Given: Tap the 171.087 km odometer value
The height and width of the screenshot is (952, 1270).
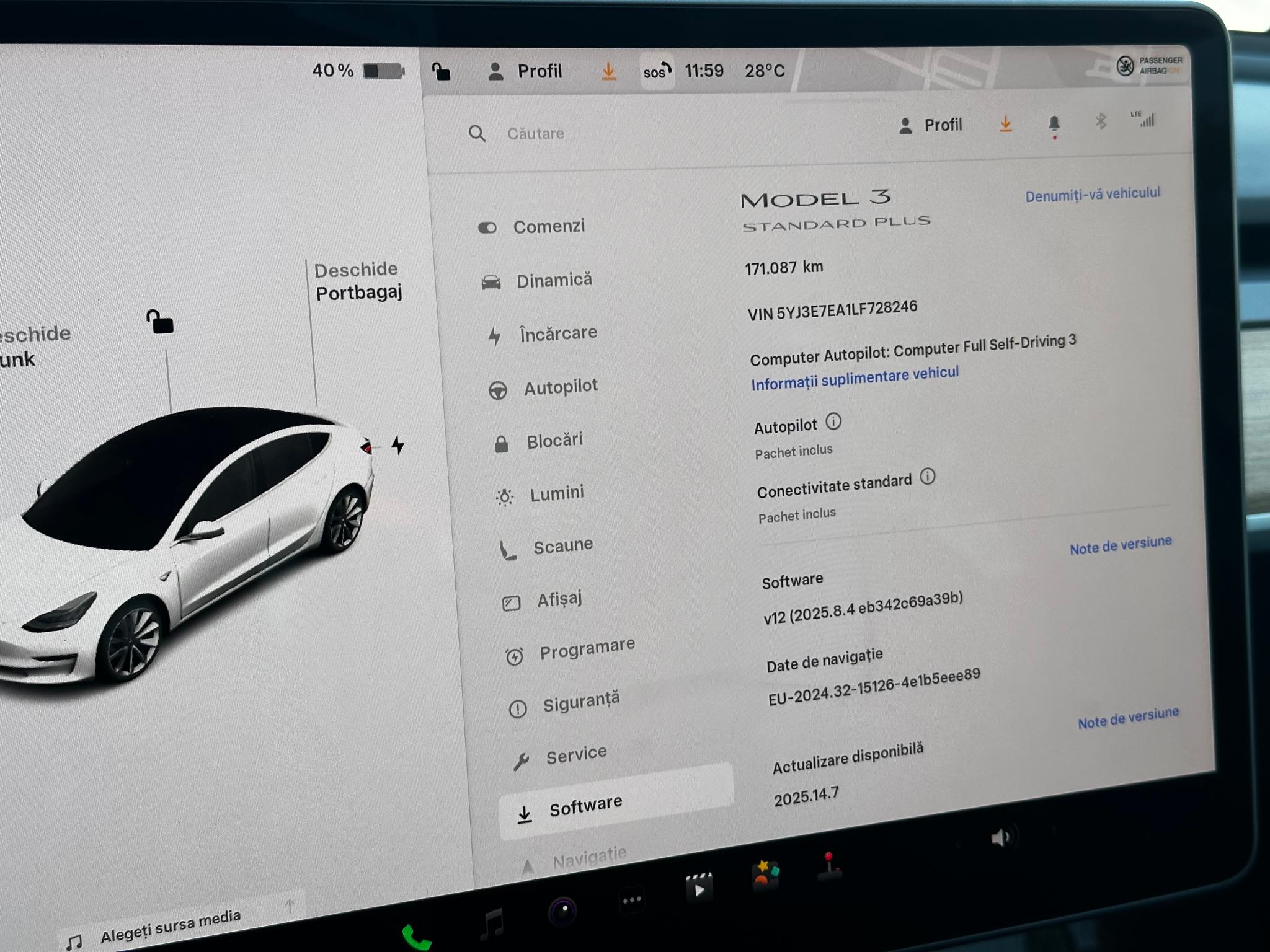Looking at the screenshot, I should 784,268.
